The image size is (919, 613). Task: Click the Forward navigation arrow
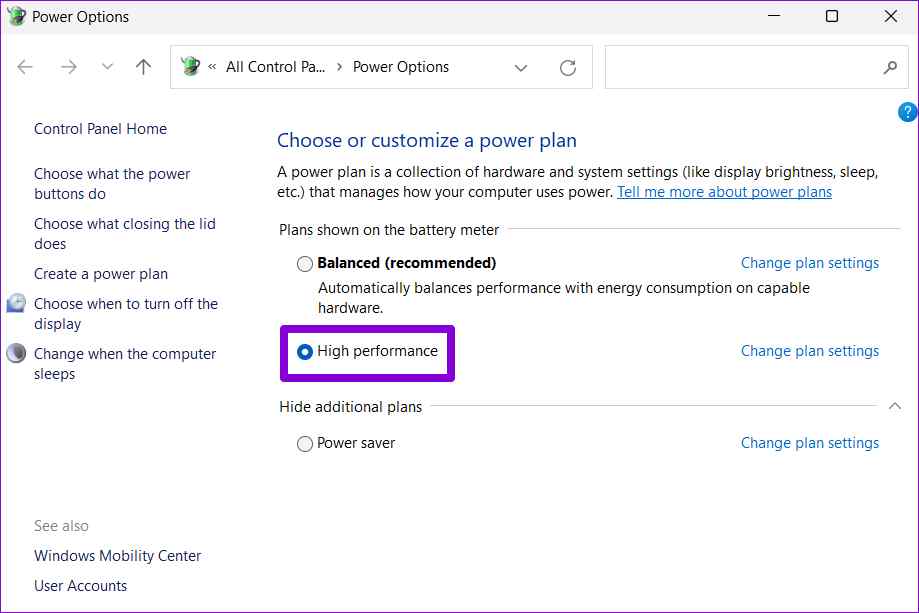[69, 67]
